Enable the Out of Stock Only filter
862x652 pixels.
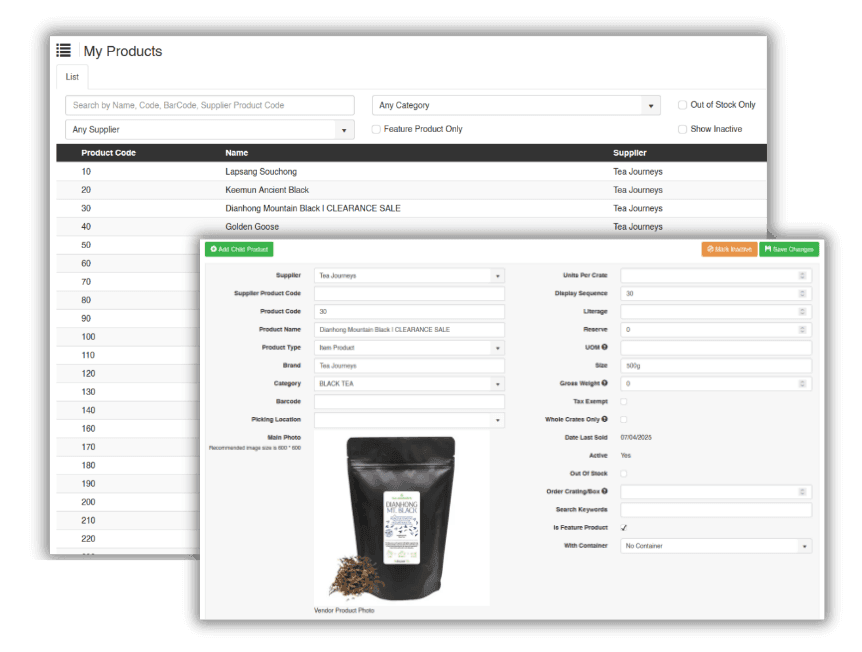click(682, 104)
